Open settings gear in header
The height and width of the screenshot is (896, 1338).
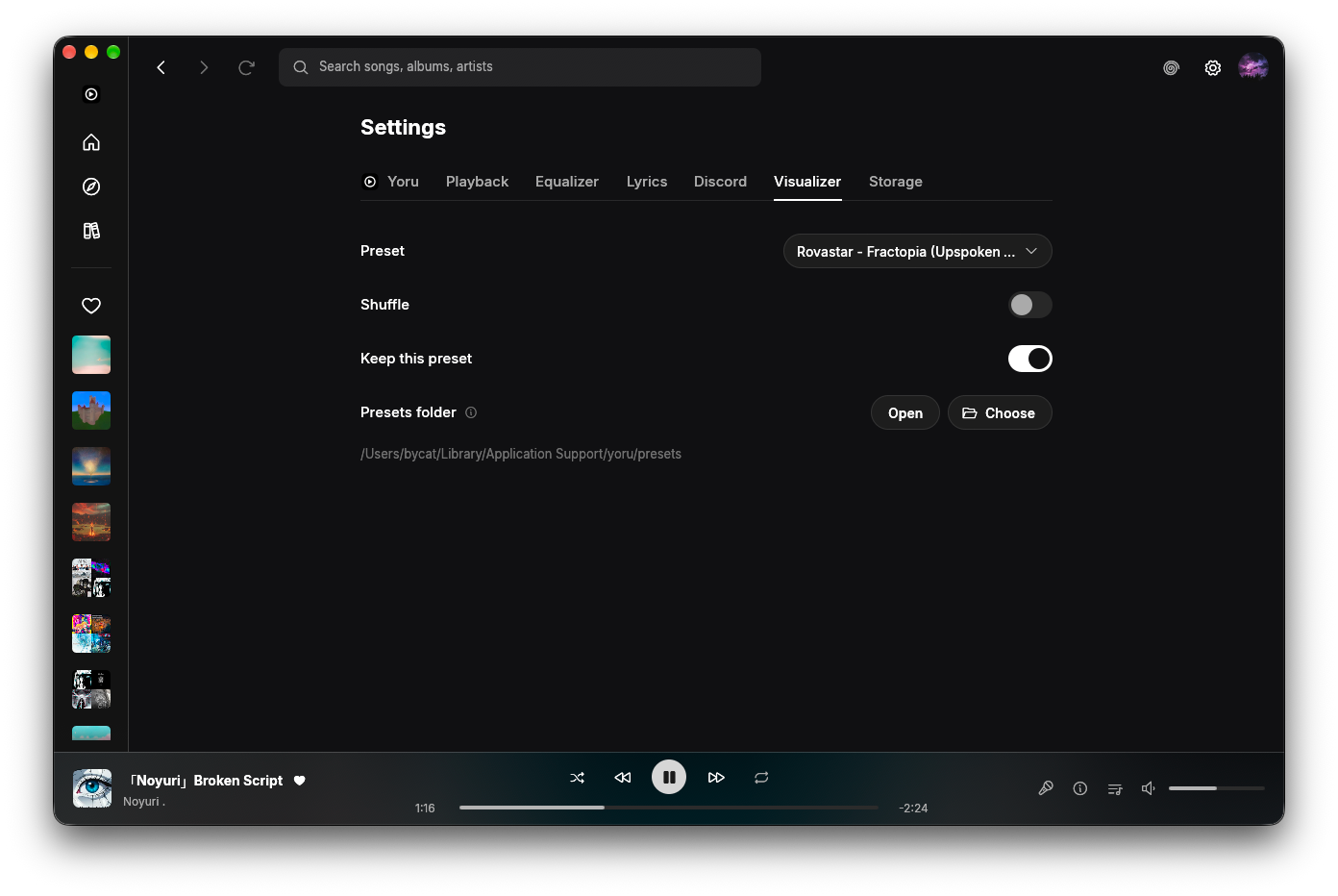[x=1213, y=68]
